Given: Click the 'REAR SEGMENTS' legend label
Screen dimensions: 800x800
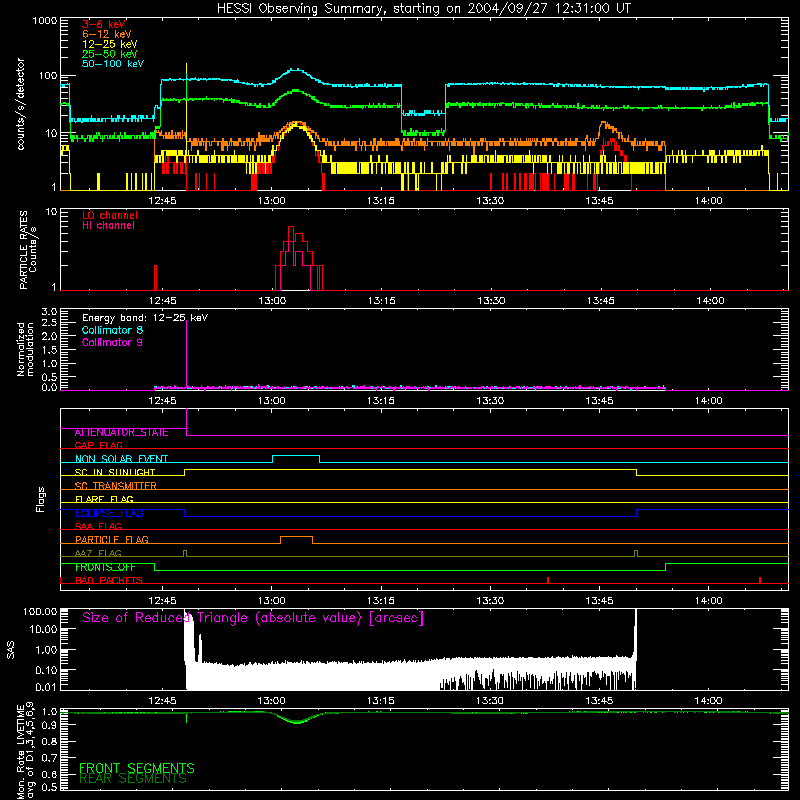Looking at the screenshot, I should [x=133, y=779].
